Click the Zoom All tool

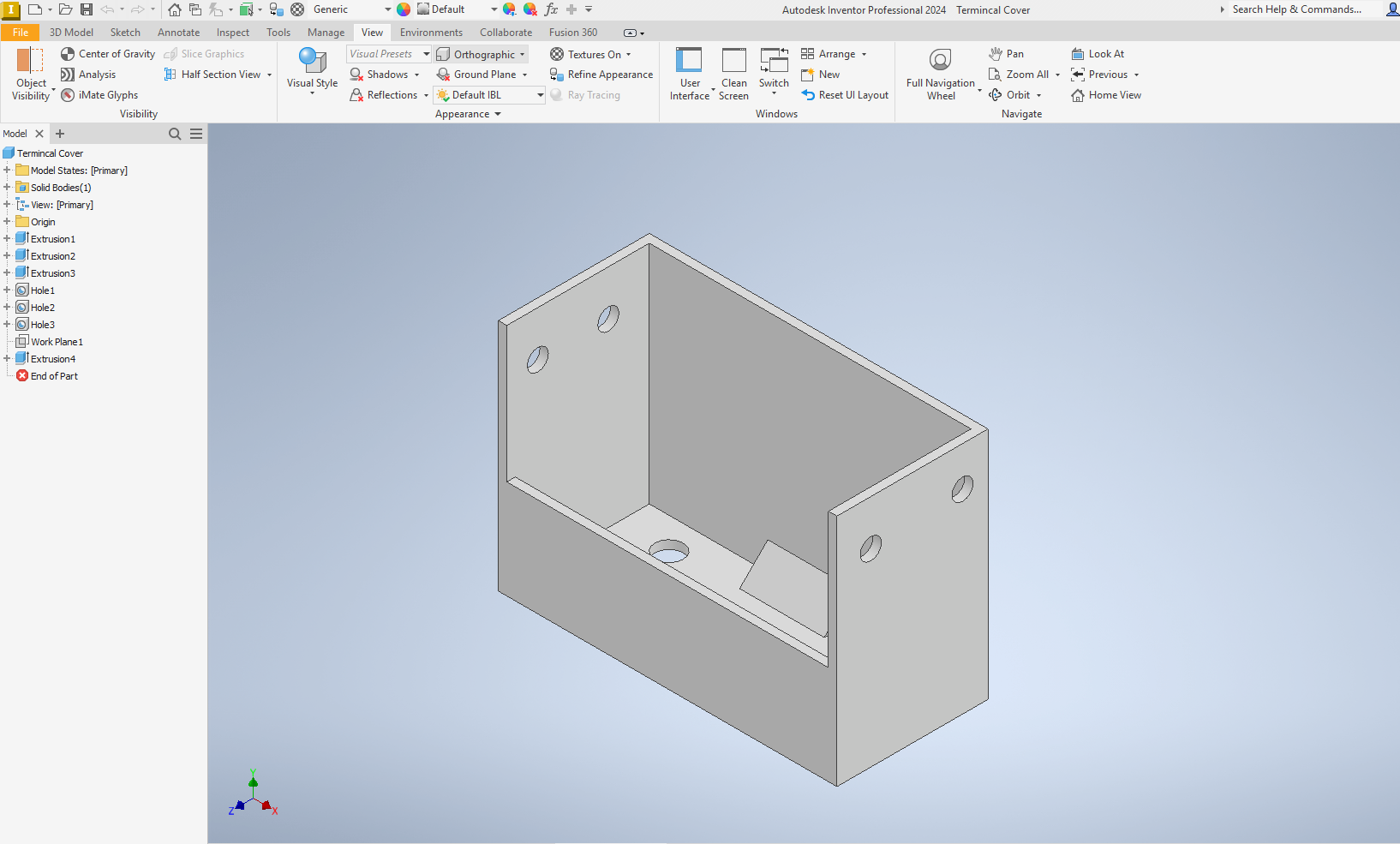1019,75
